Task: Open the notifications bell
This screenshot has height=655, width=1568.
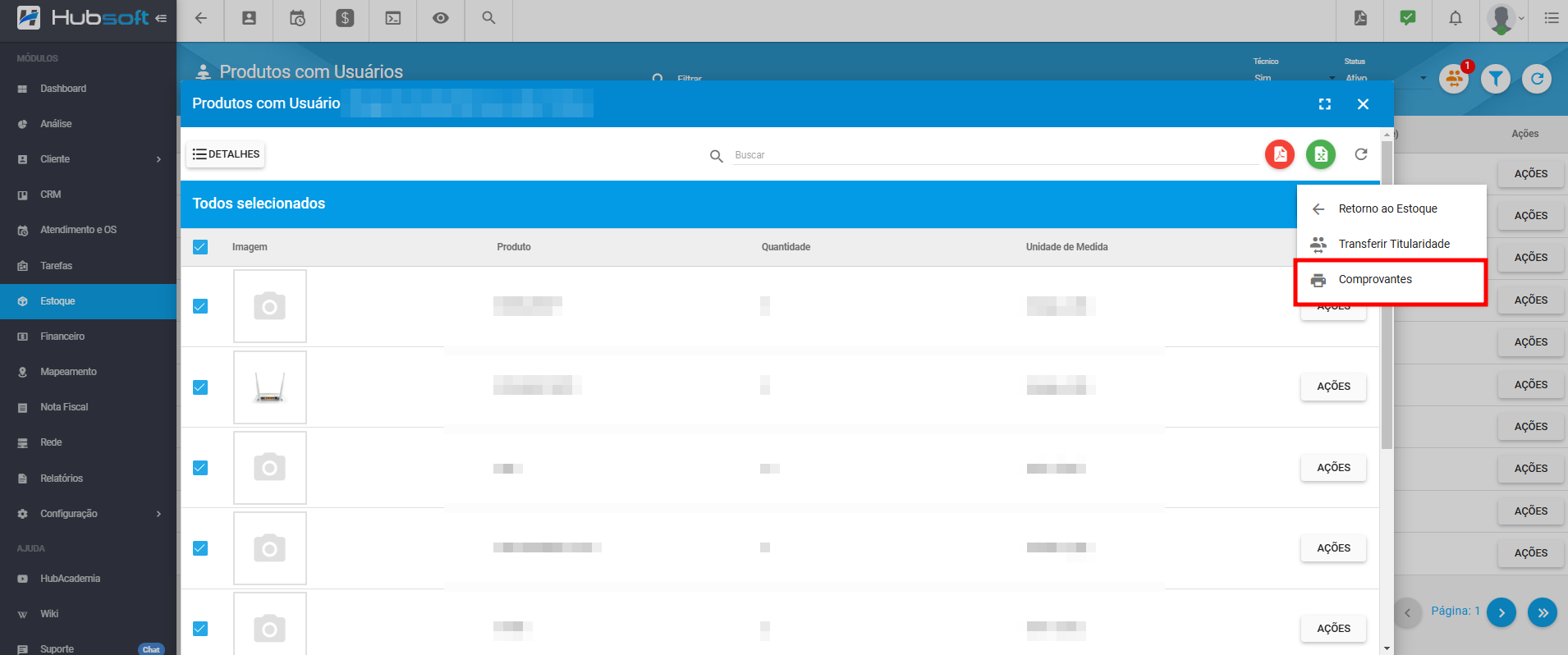Action: [x=1455, y=18]
